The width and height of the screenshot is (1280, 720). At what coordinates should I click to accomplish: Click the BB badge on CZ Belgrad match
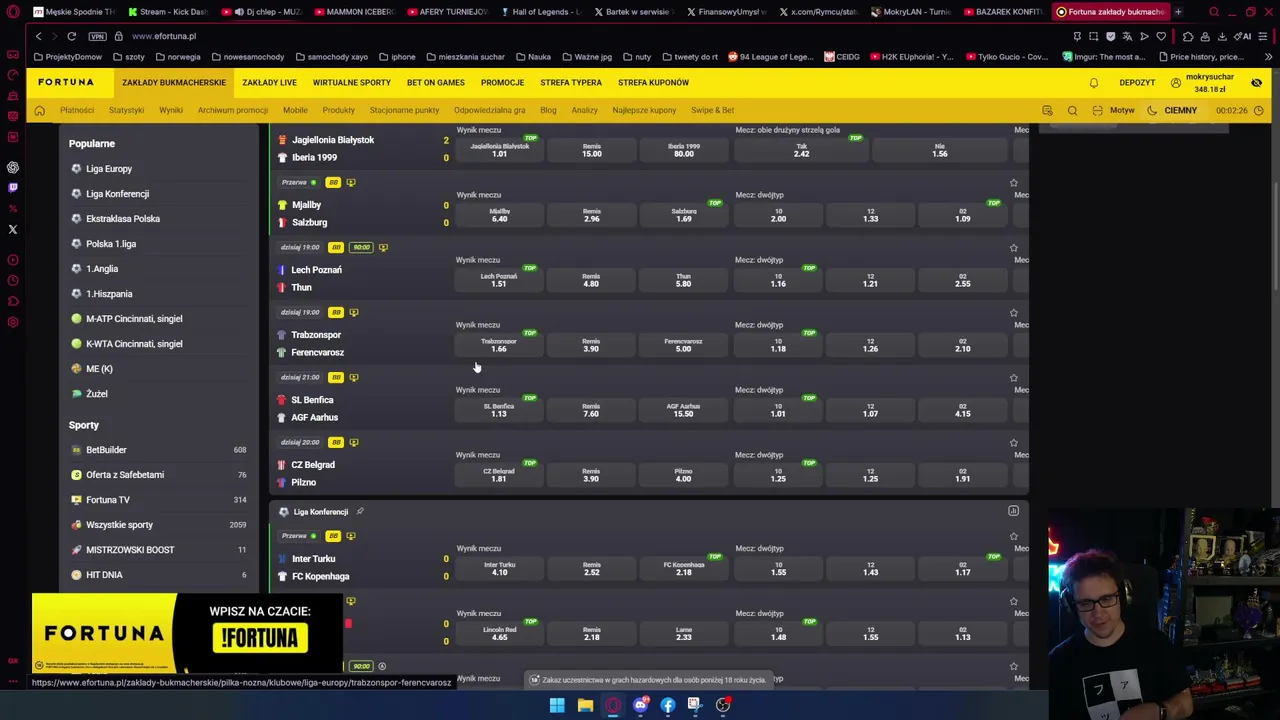(x=336, y=442)
